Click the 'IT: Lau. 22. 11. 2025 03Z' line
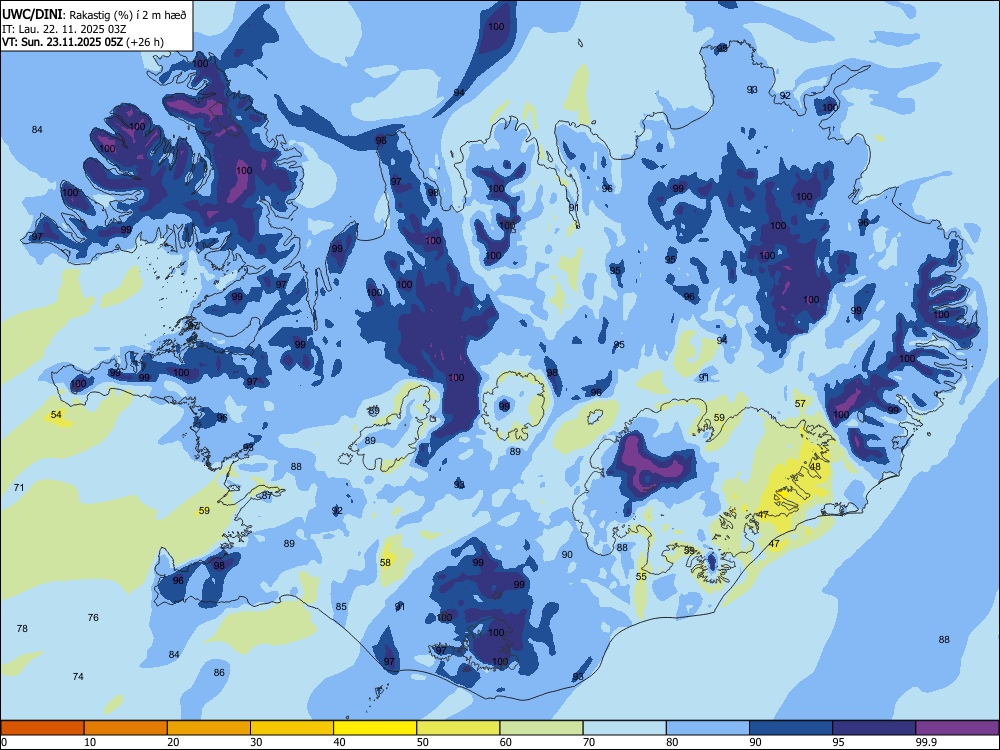The height and width of the screenshot is (750, 1000). point(65,29)
